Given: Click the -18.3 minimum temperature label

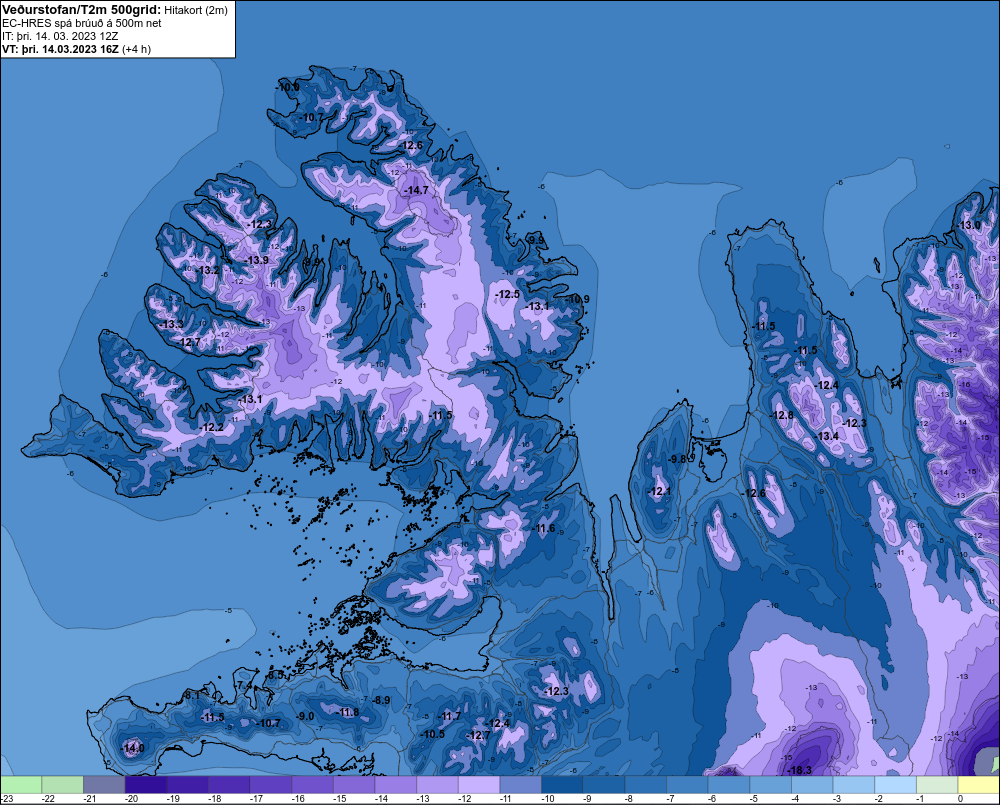Looking at the screenshot, I should pyautogui.click(x=800, y=770).
